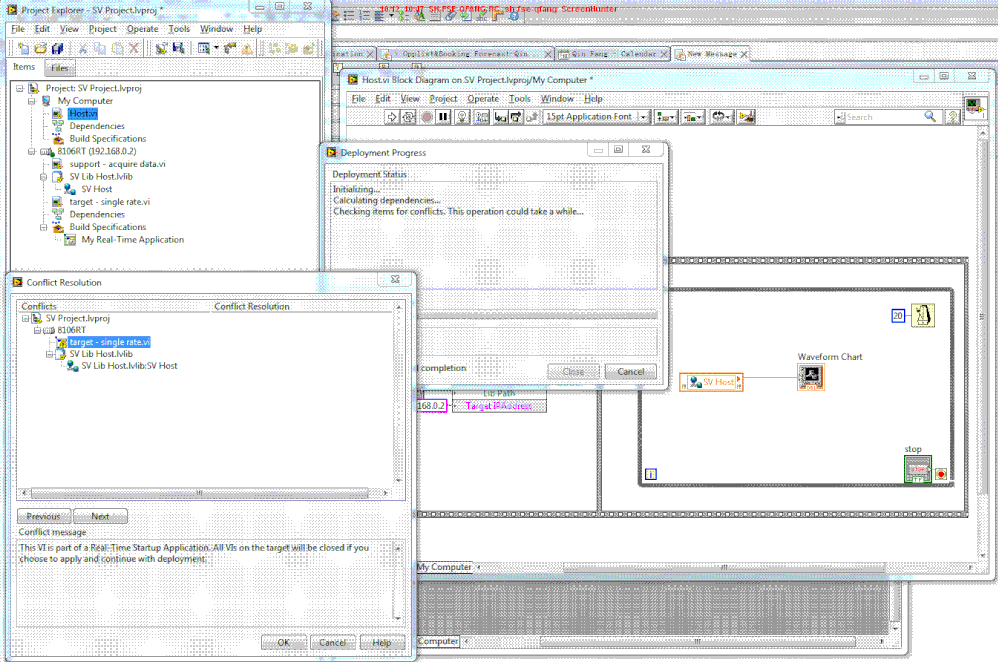Click Paste icon in Project Explorer toolbar
The height and width of the screenshot is (662, 999).
[x=117, y=48]
